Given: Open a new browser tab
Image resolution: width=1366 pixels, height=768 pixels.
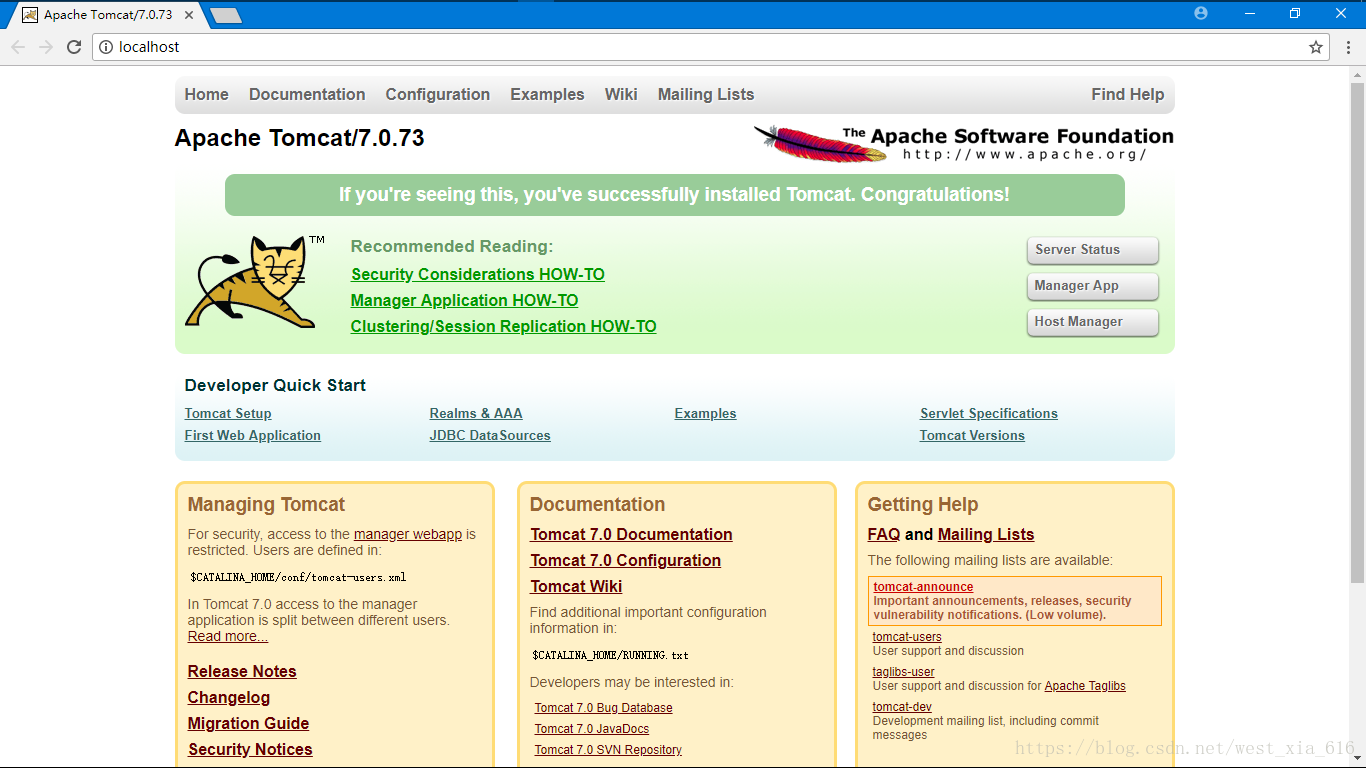Looking at the screenshot, I should 226,15.
